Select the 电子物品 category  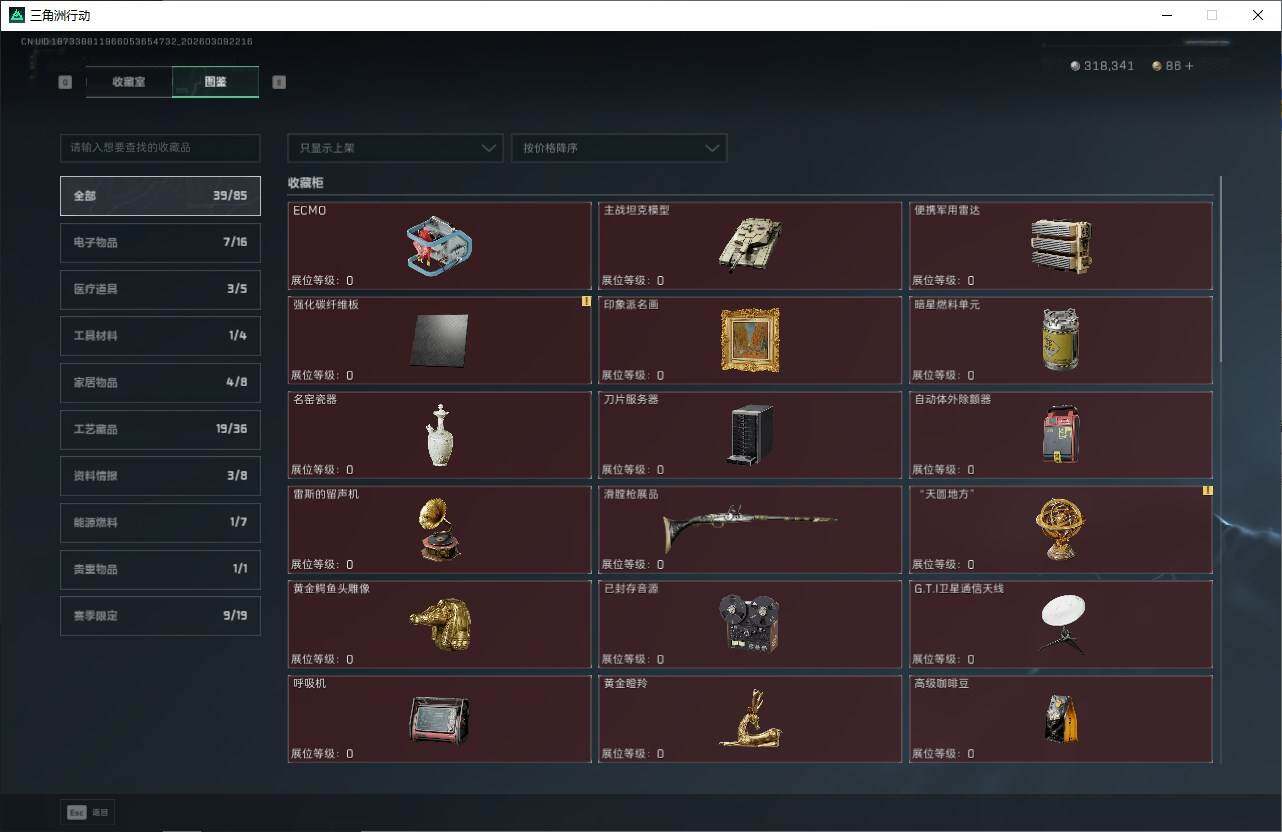160,243
